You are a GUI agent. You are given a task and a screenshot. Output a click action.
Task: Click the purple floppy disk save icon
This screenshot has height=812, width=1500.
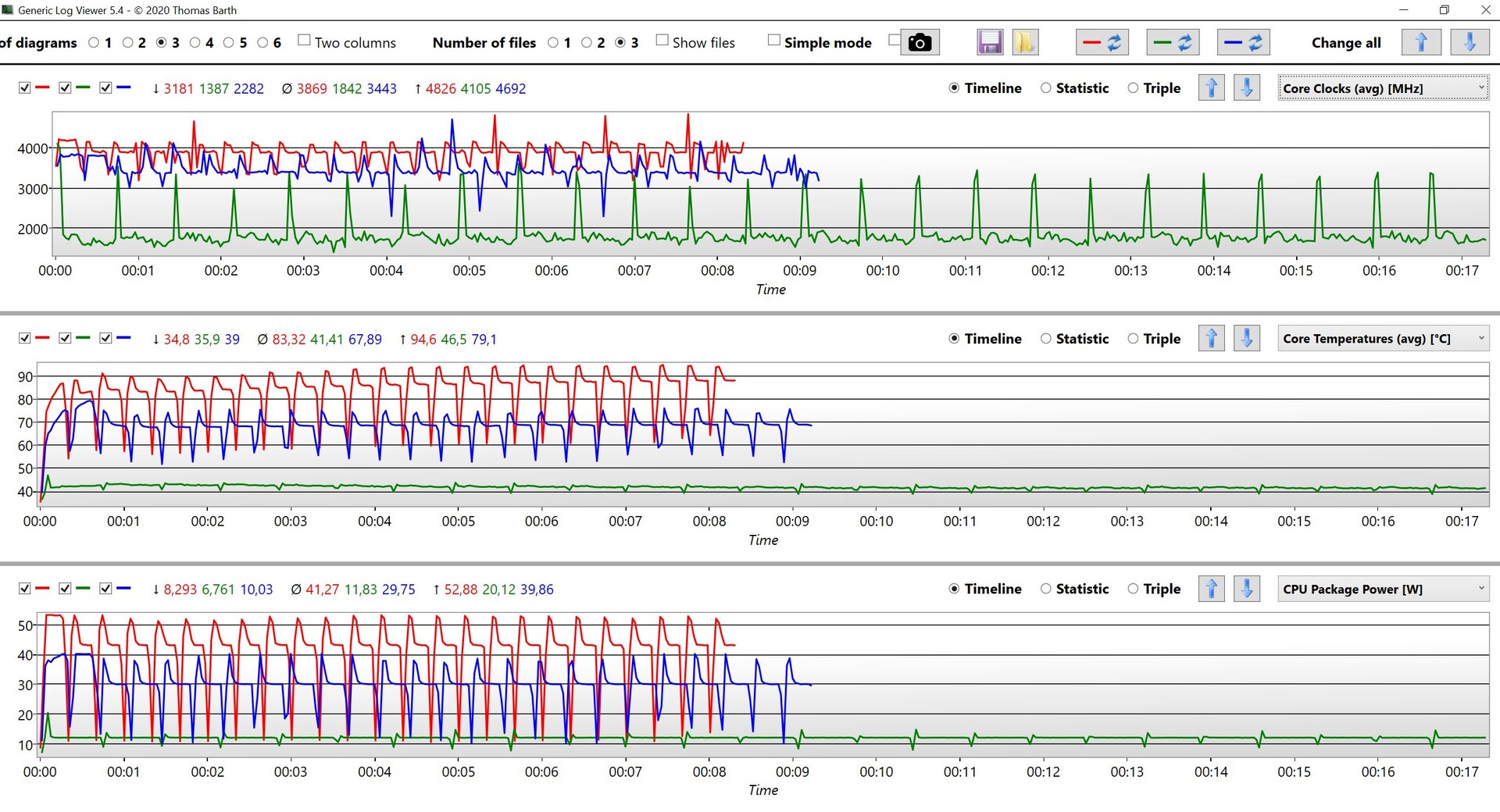click(x=990, y=42)
